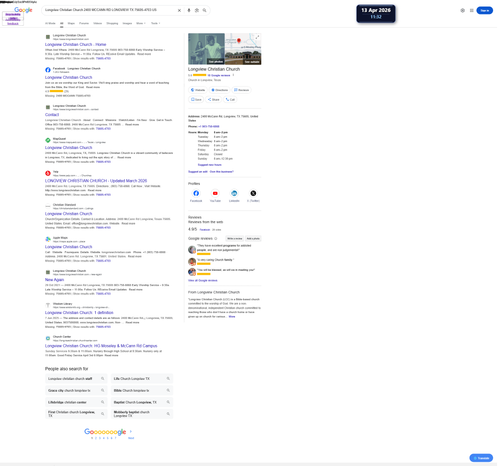Switch to the Videos search tab
This screenshot has width=500, height=466.
click(98, 23)
